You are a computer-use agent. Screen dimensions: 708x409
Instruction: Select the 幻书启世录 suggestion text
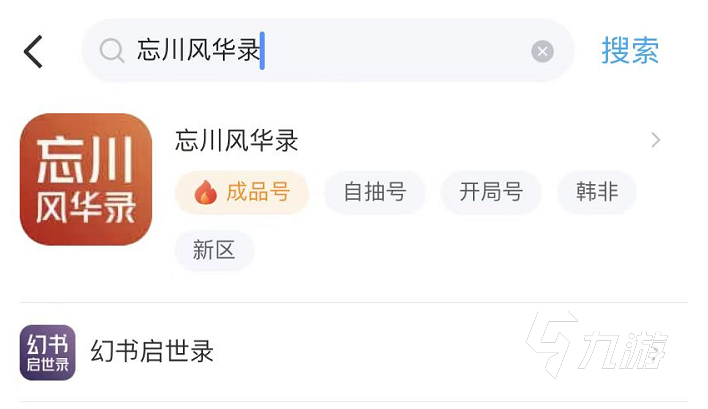point(152,352)
